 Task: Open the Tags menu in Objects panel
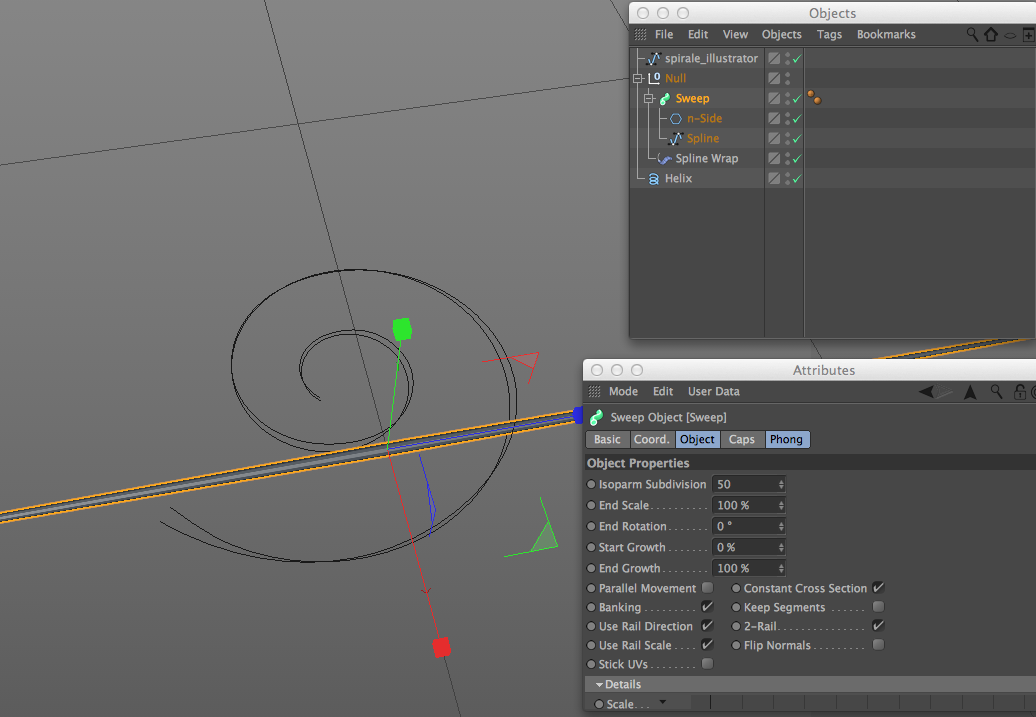[x=829, y=34]
